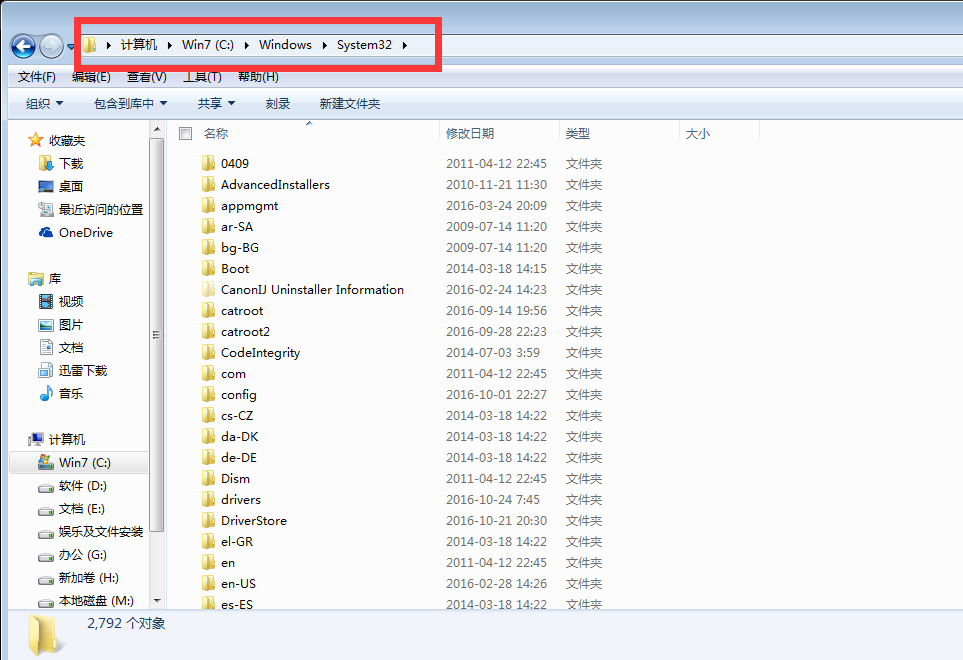Select the Win7 (C:) drive in sidebar

point(79,462)
